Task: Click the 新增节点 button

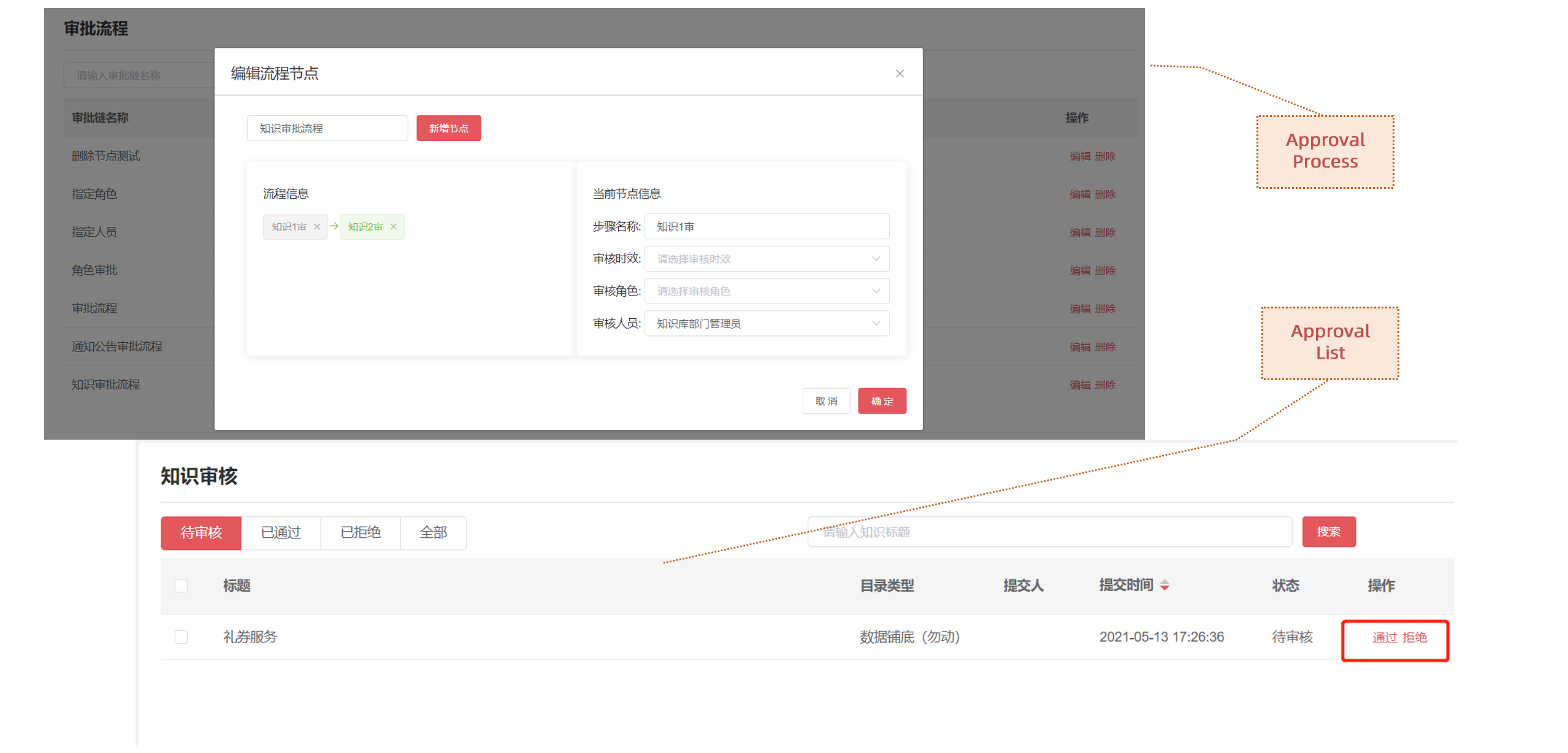Action: pos(448,128)
